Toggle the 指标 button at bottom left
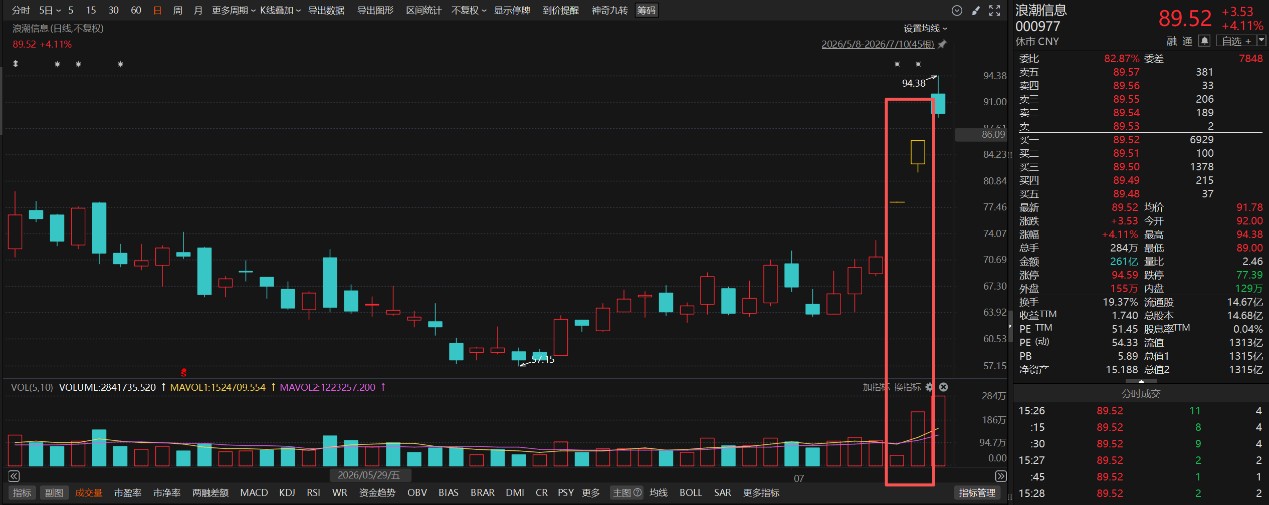 coord(22,493)
